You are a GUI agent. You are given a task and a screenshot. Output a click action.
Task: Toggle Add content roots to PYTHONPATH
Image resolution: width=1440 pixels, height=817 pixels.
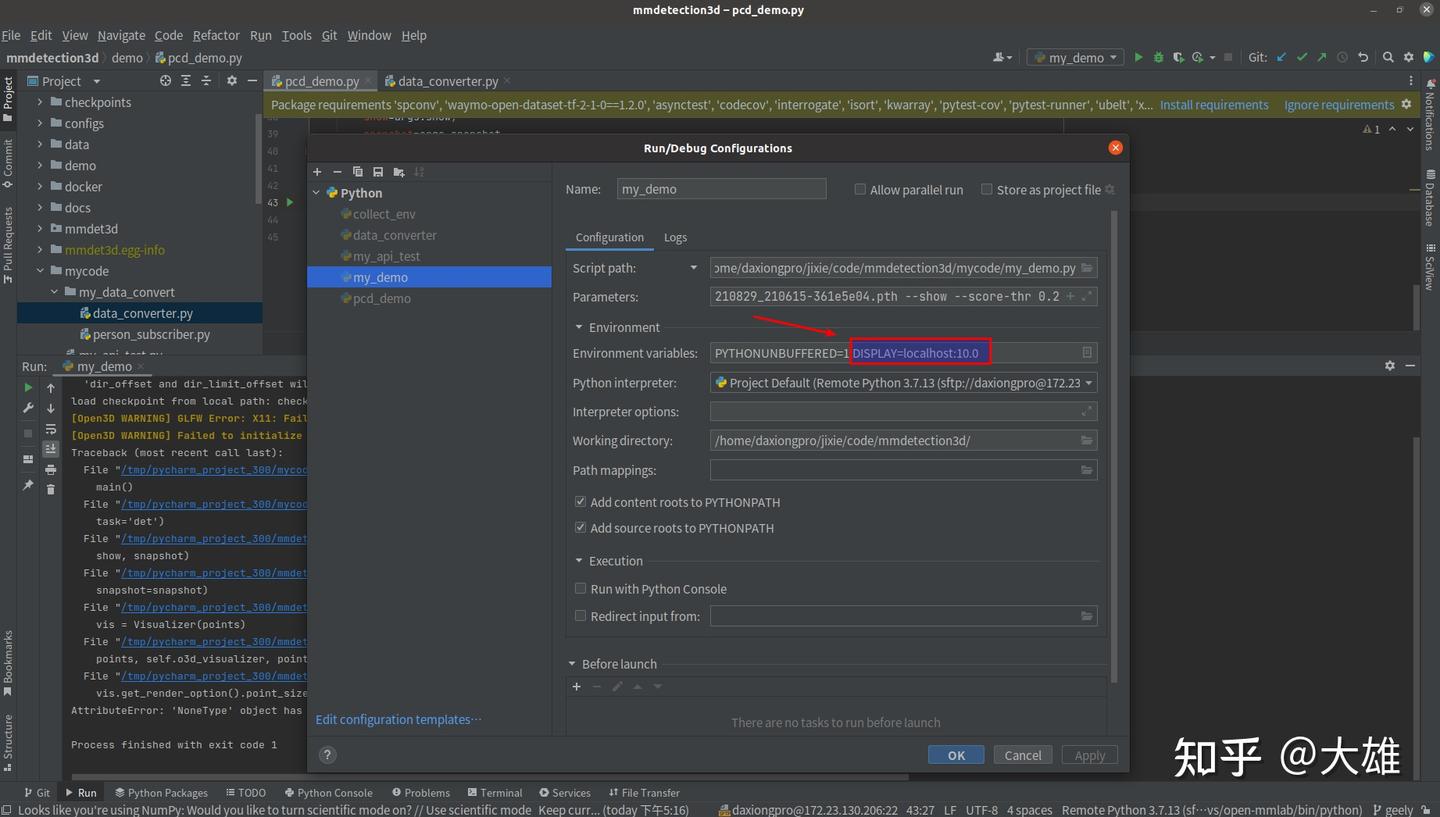pyautogui.click(x=580, y=502)
